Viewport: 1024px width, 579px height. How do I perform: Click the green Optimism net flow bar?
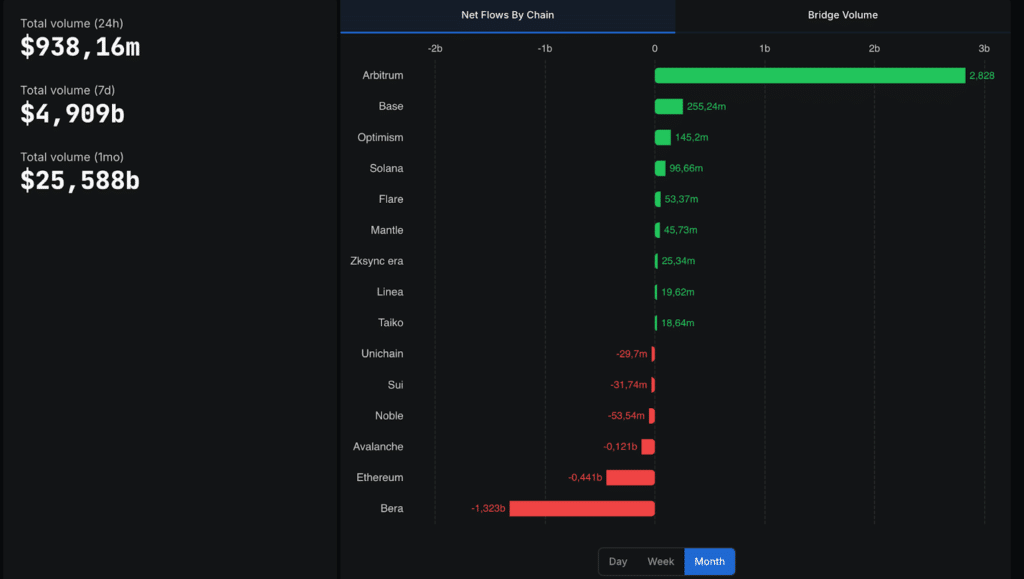pos(663,137)
